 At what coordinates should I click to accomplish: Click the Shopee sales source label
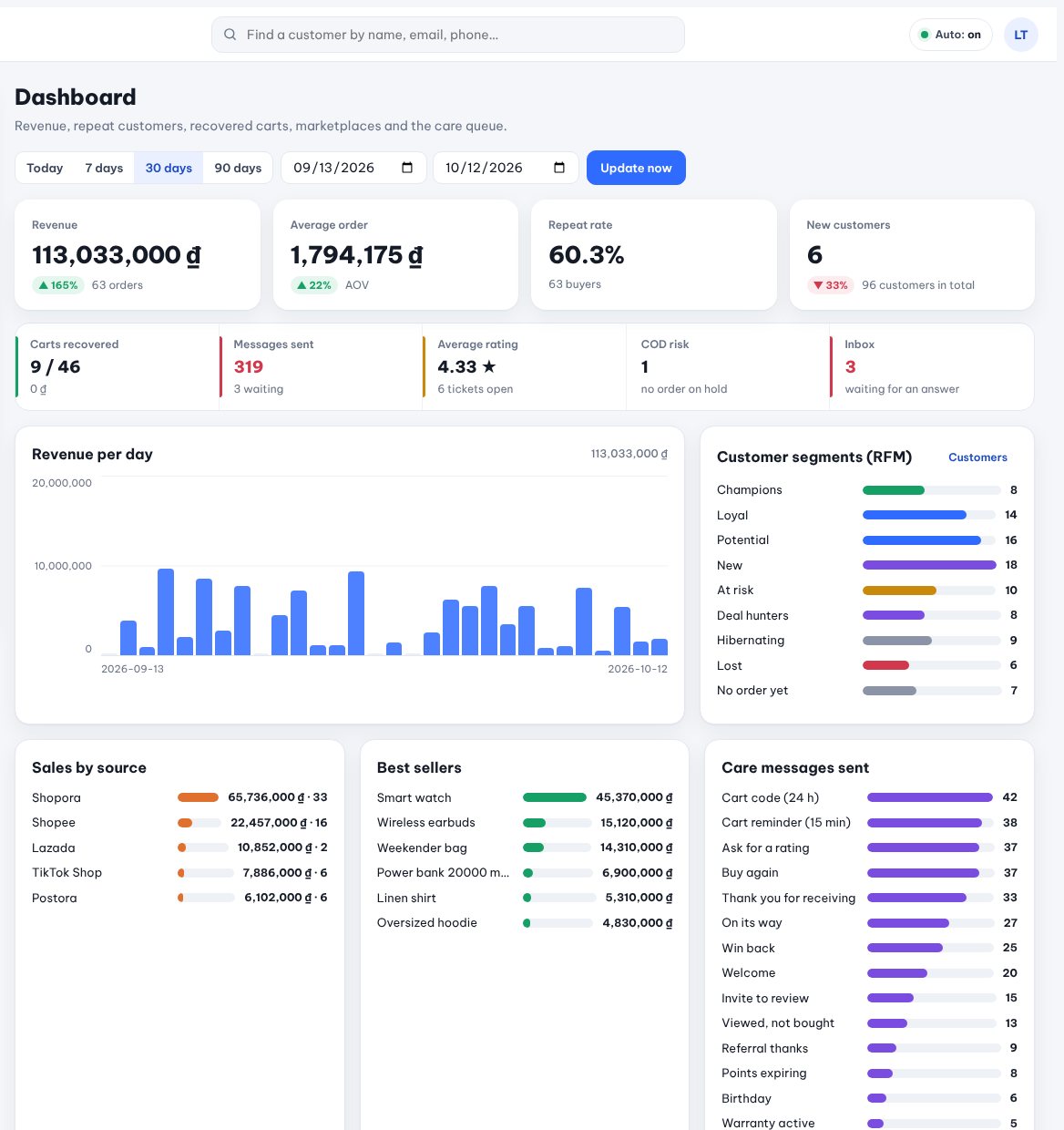(54, 822)
